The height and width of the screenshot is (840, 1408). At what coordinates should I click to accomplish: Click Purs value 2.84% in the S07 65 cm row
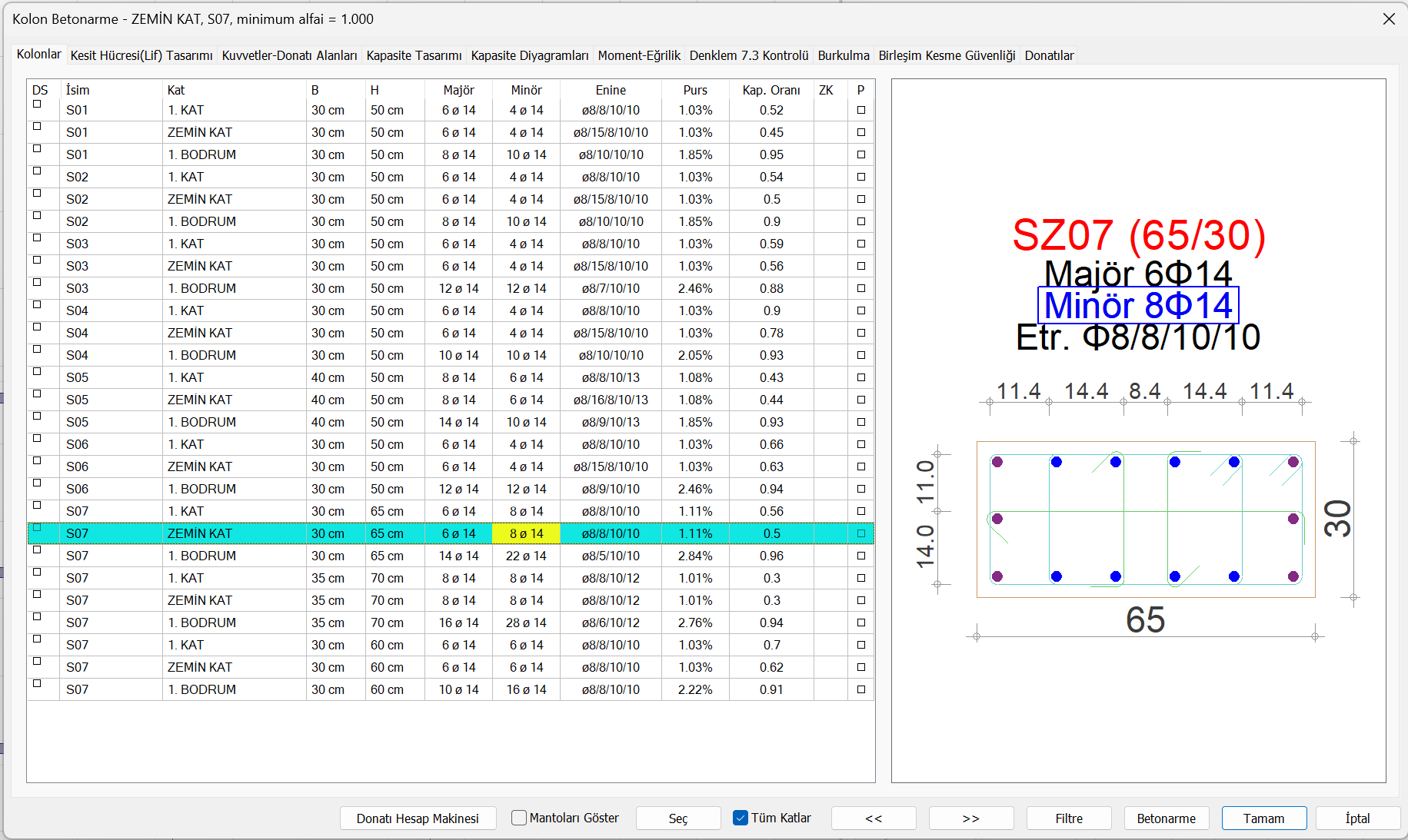coord(695,556)
